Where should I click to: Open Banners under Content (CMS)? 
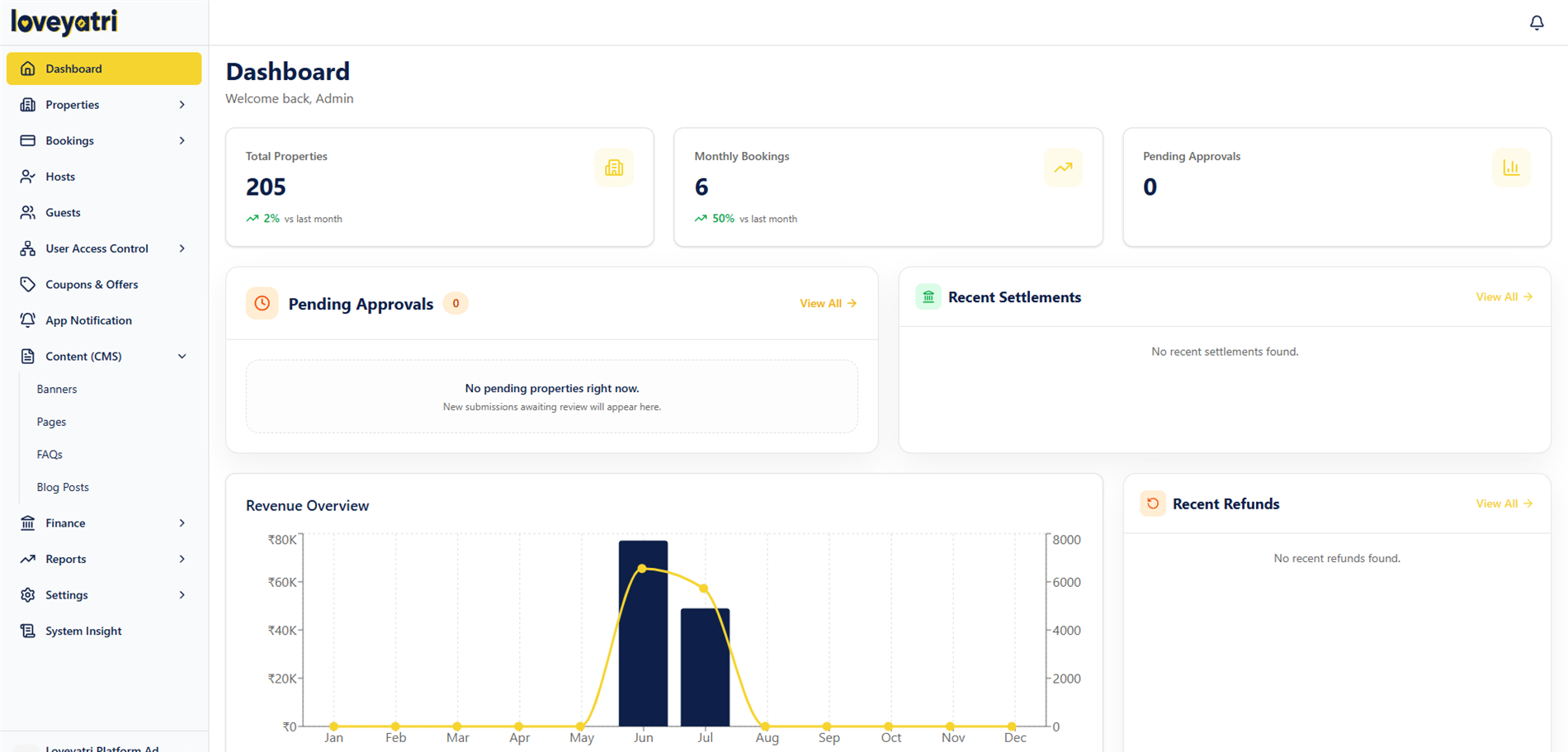pos(57,389)
